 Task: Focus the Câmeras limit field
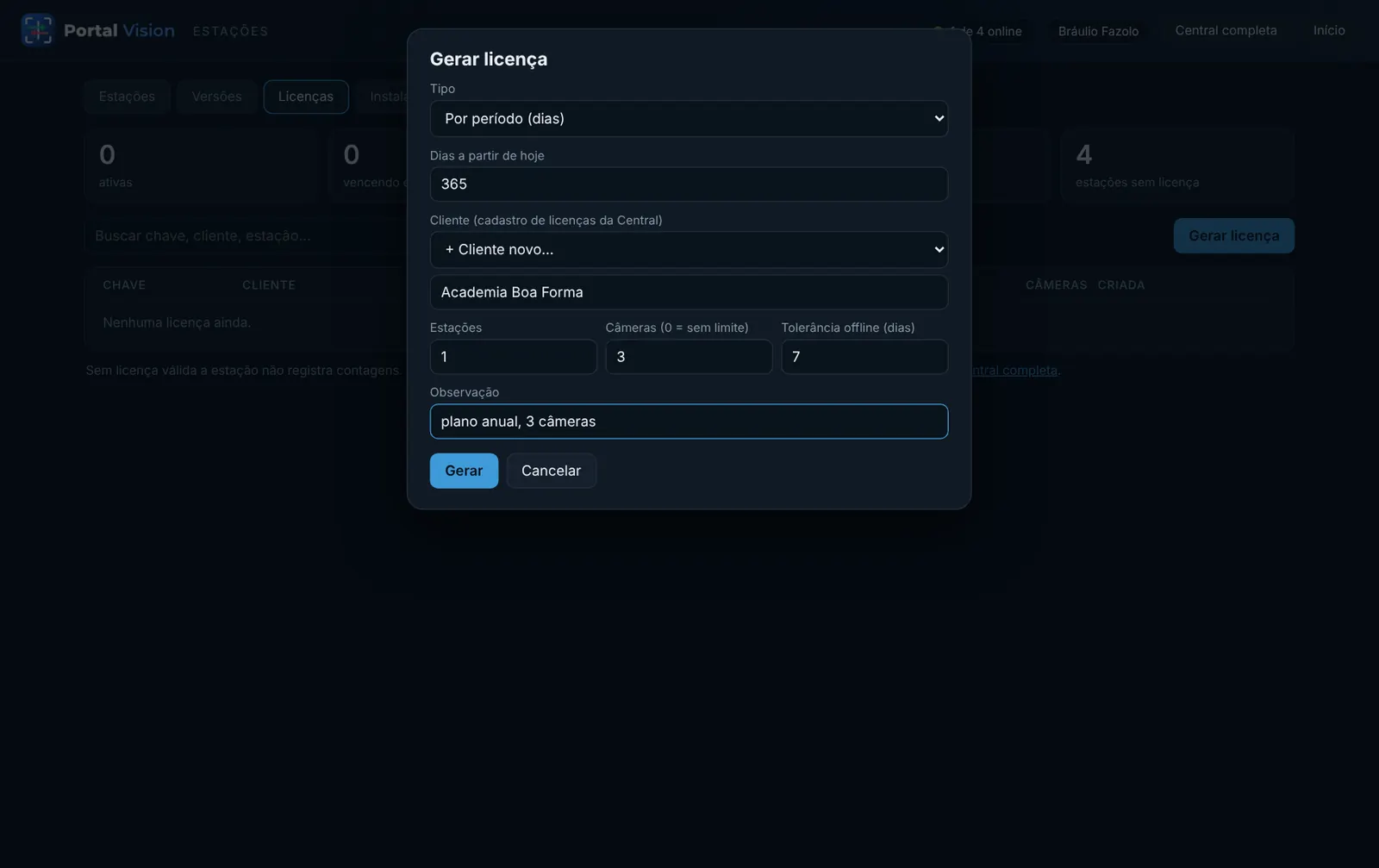click(689, 357)
